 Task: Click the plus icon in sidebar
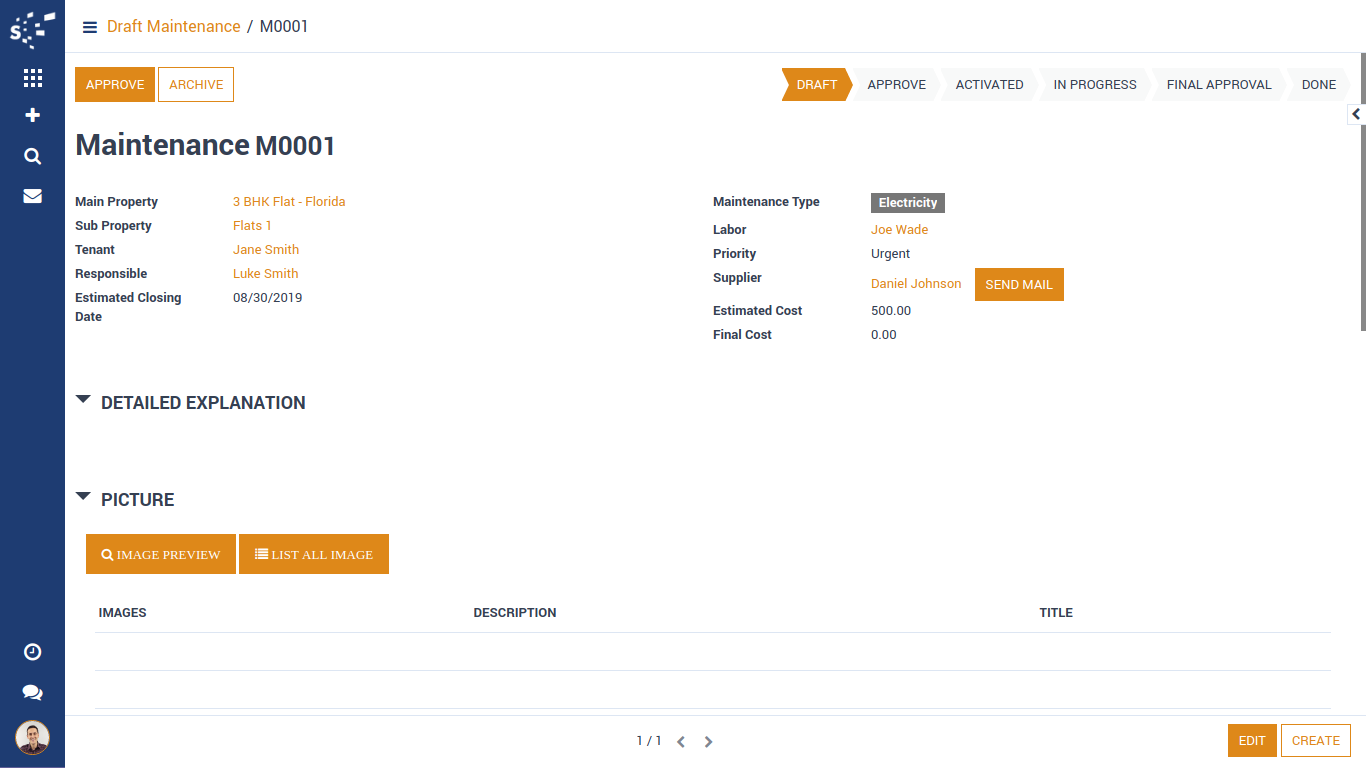pyautogui.click(x=32, y=116)
